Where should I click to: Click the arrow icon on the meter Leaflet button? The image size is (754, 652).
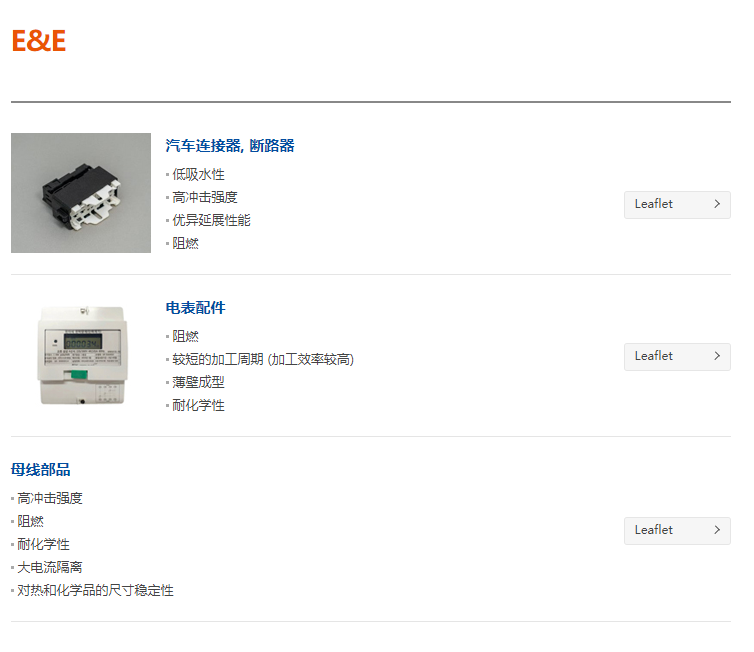(x=717, y=356)
